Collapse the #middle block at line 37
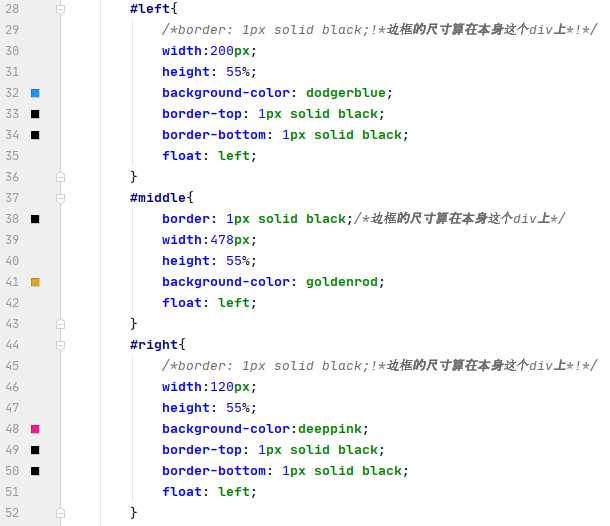The image size is (610, 526). tap(60, 198)
